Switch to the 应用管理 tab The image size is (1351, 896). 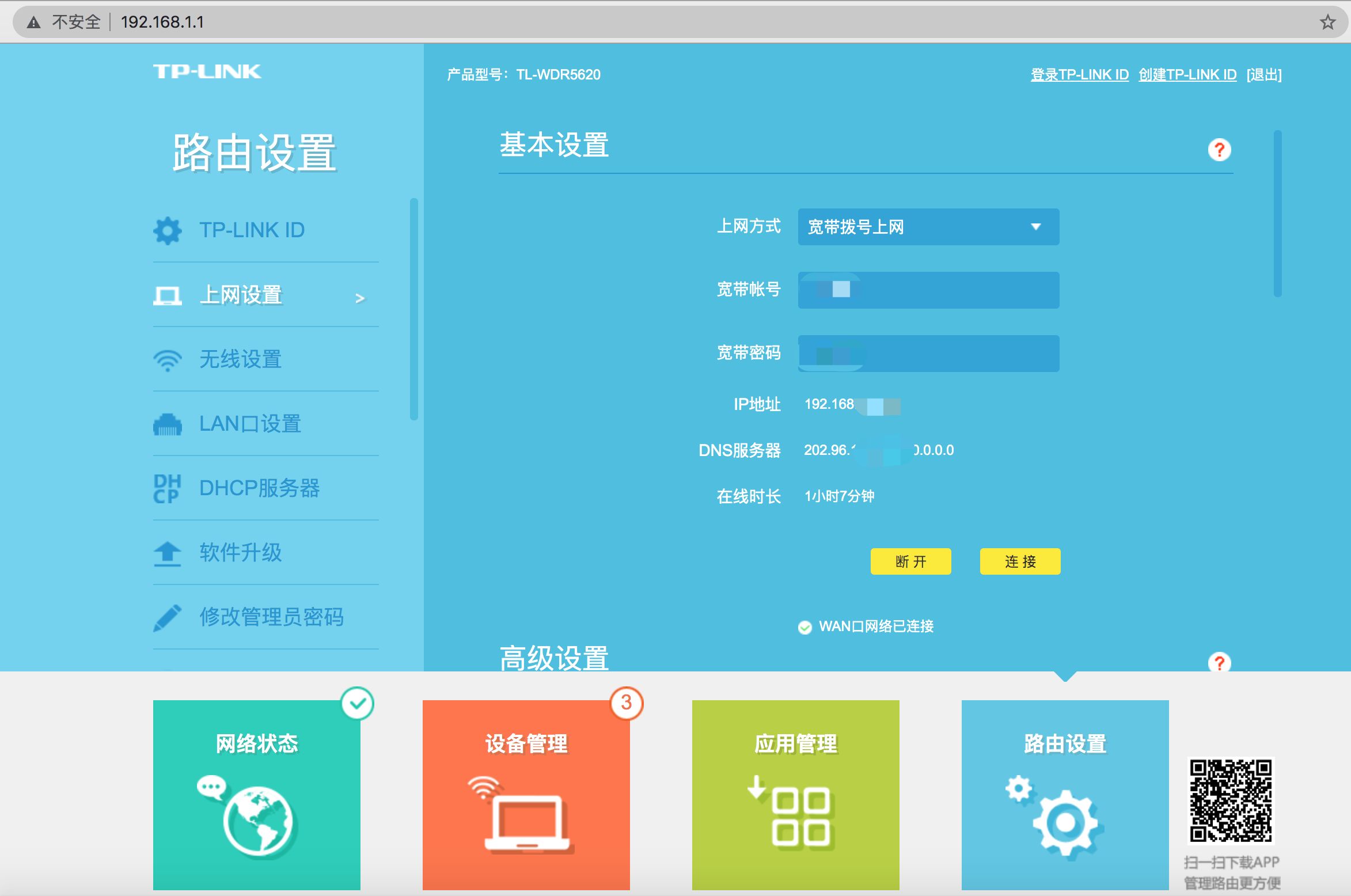(x=796, y=795)
